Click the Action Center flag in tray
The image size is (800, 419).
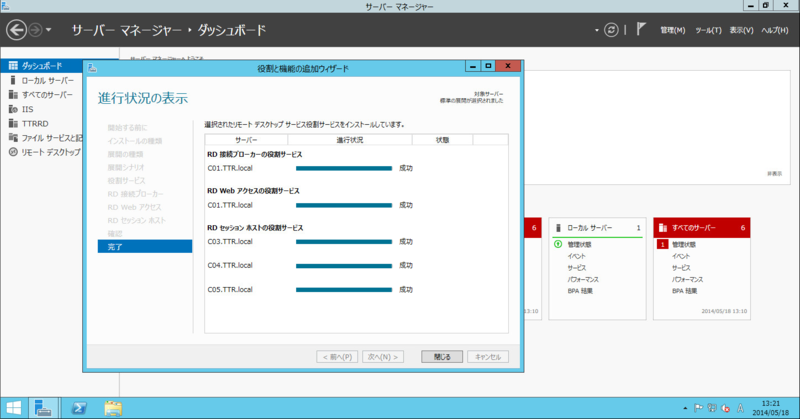pyautogui.click(x=698, y=408)
